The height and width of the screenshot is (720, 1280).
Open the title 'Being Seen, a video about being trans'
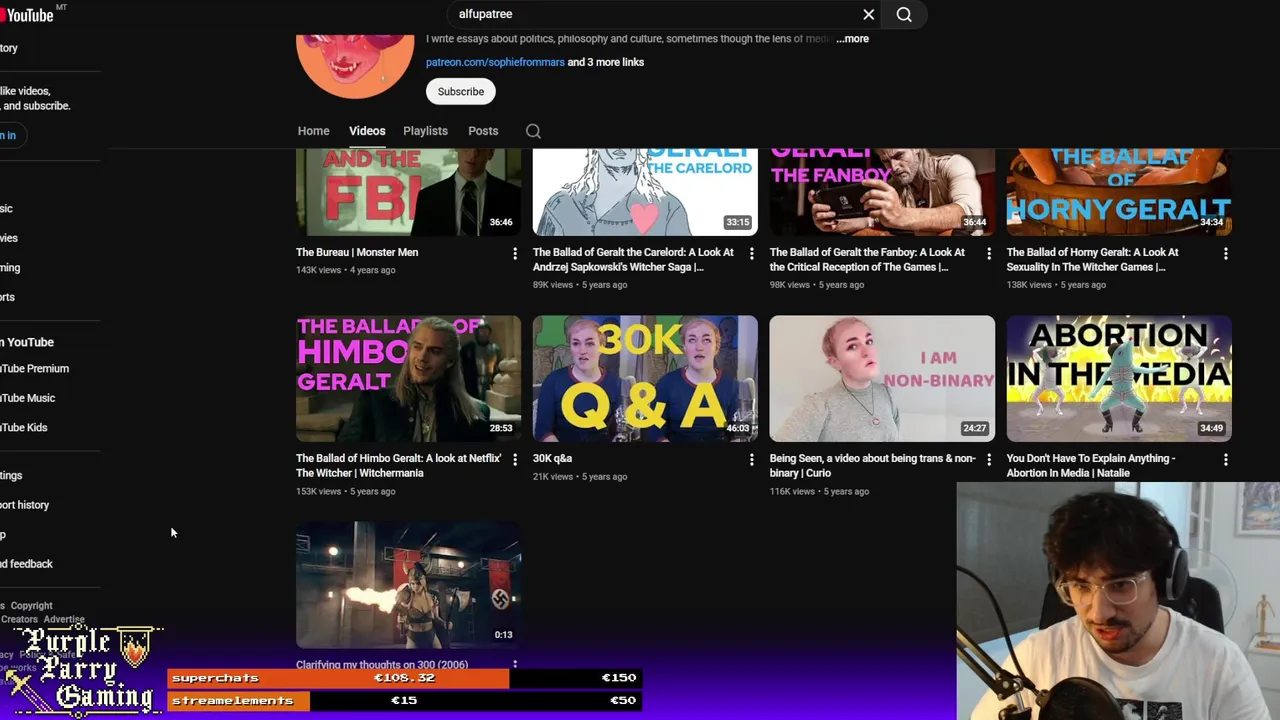(872, 465)
